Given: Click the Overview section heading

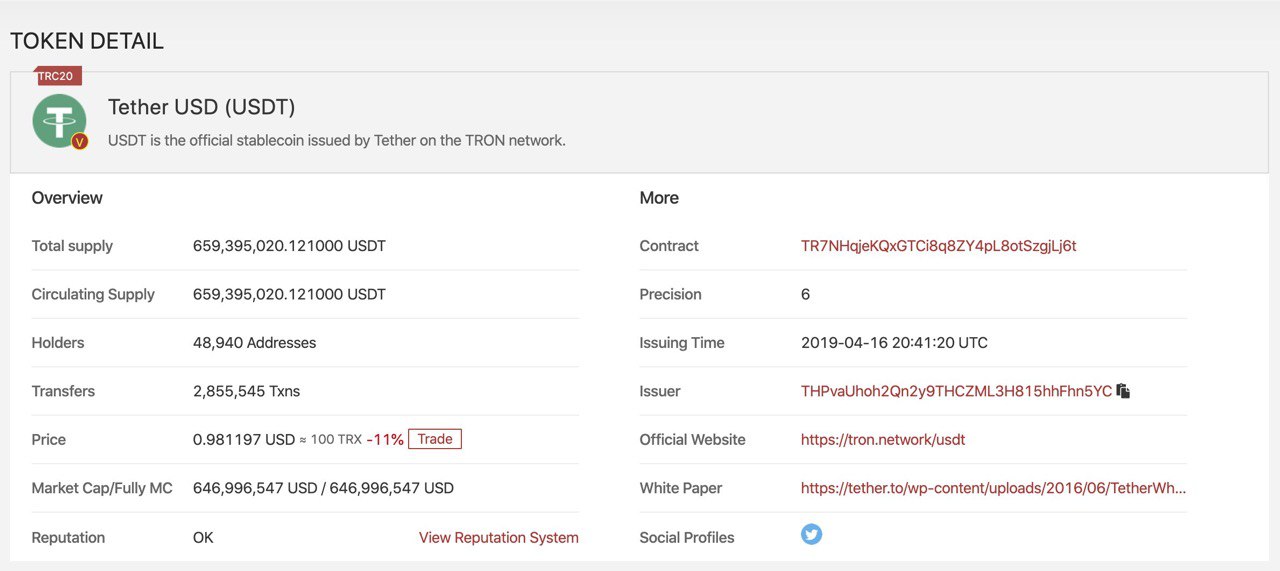Looking at the screenshot, I should 67,198.
